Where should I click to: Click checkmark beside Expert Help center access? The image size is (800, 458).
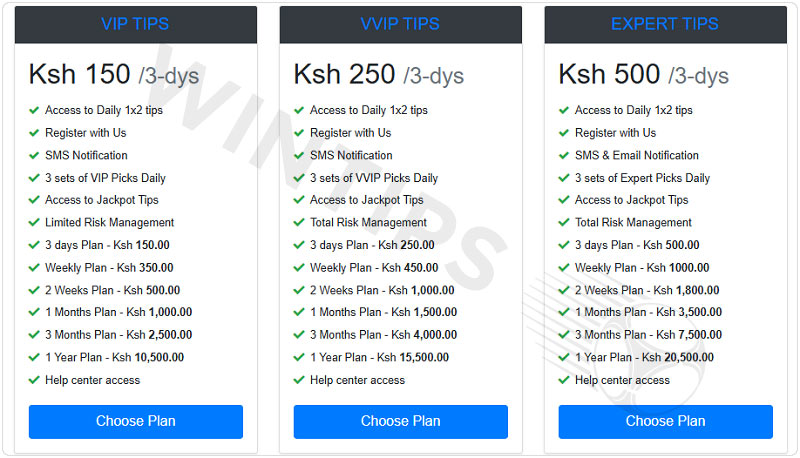(564, 380)
